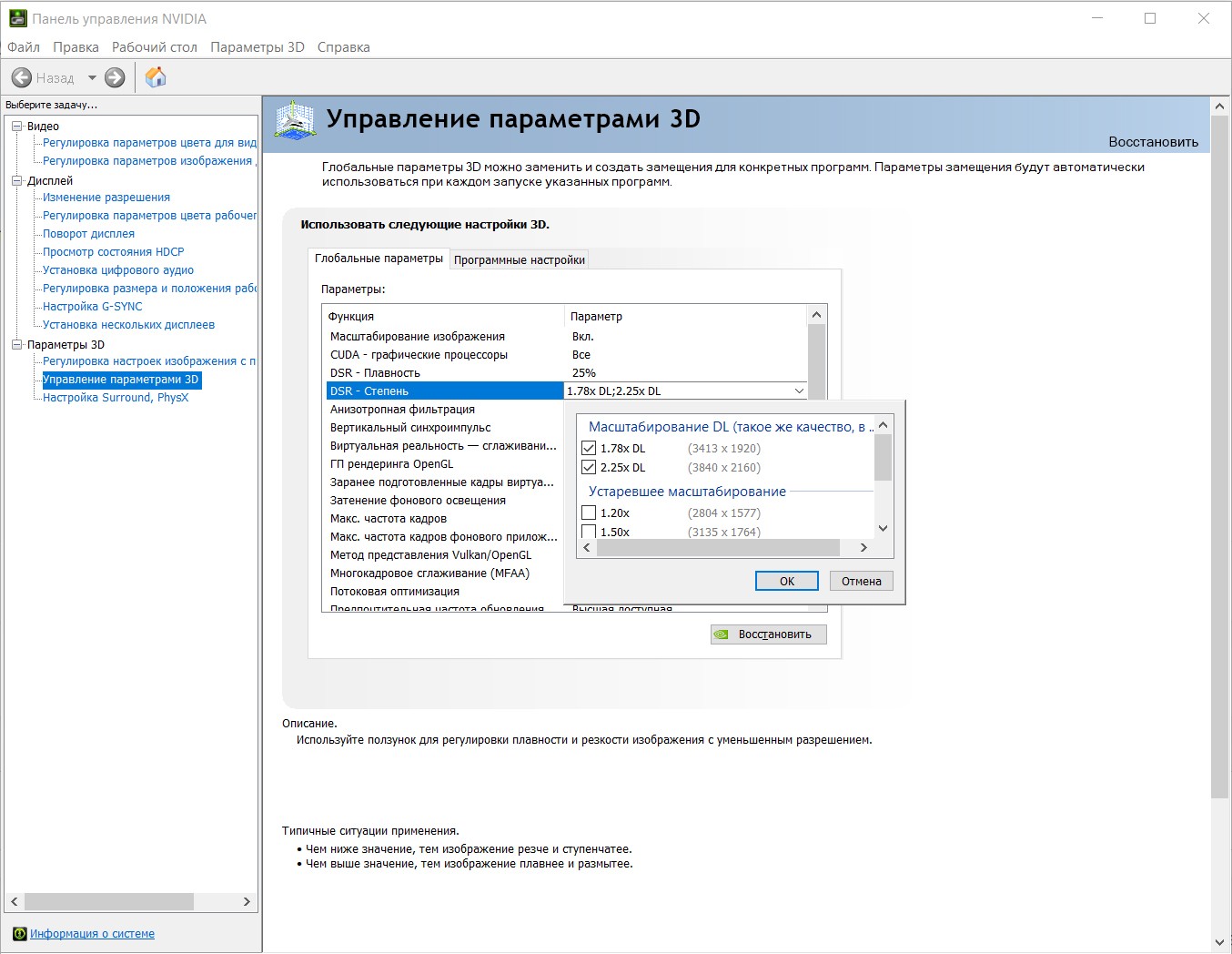Select the Потоковая оптимизация row
The image size is (1232, 954).
[x=444, y=592]
